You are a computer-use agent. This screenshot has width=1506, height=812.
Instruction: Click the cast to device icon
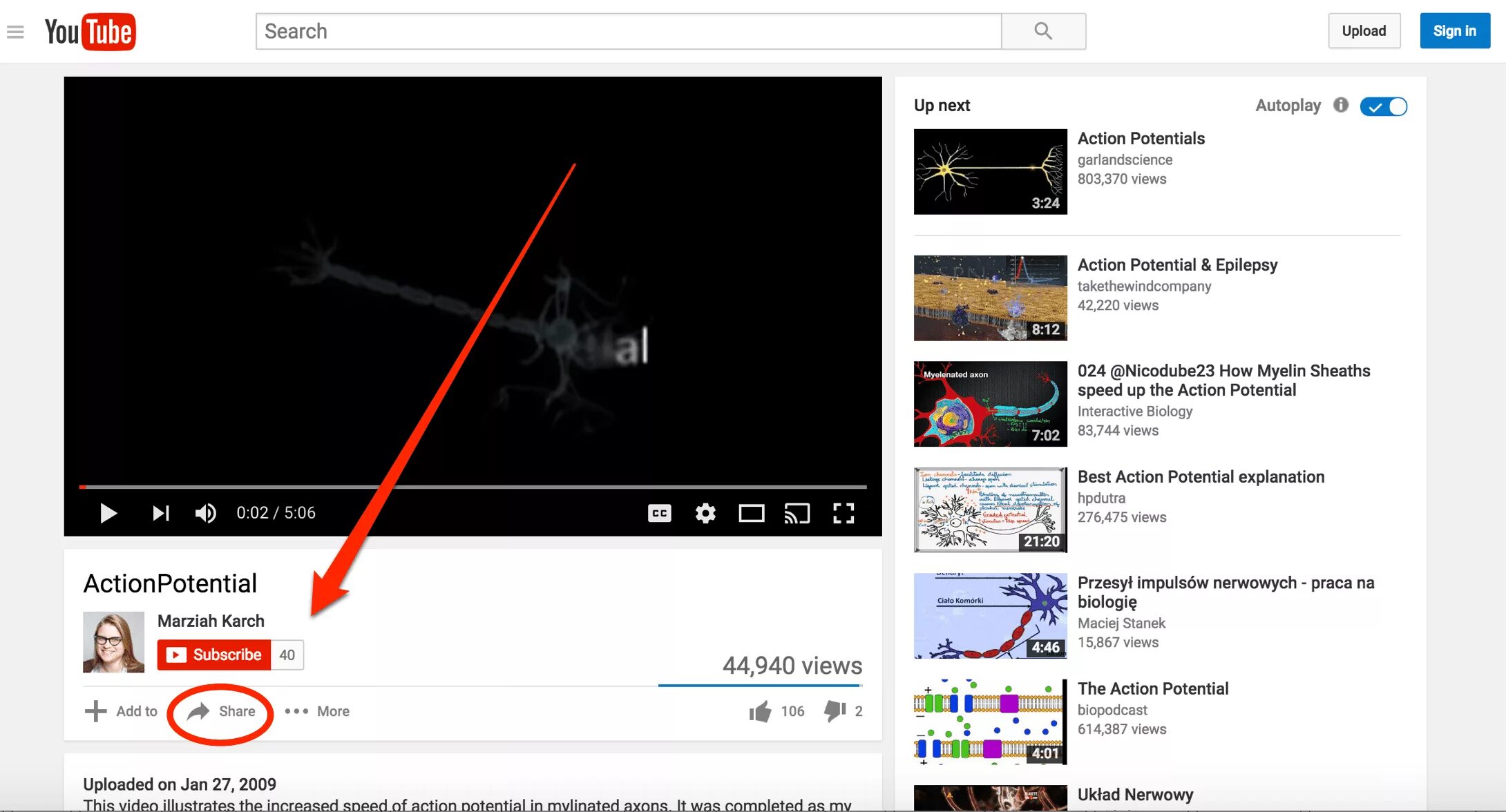pyautogui.click(x=797, y=512)
